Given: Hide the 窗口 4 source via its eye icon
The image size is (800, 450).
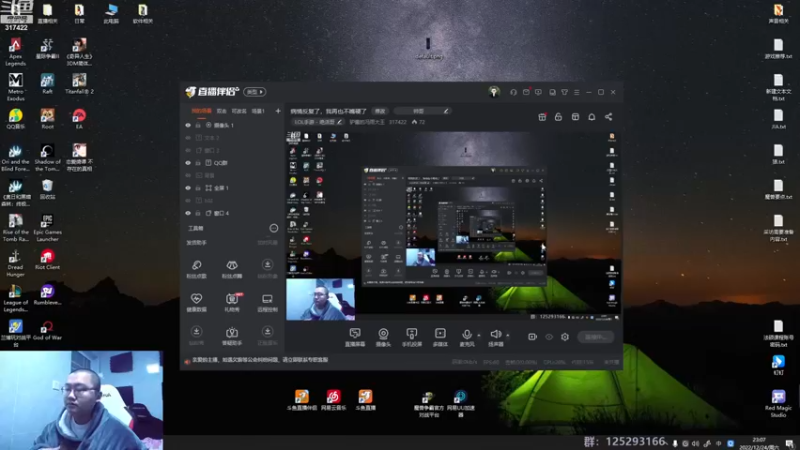Looking at the screenshot, I should [188, 213].
